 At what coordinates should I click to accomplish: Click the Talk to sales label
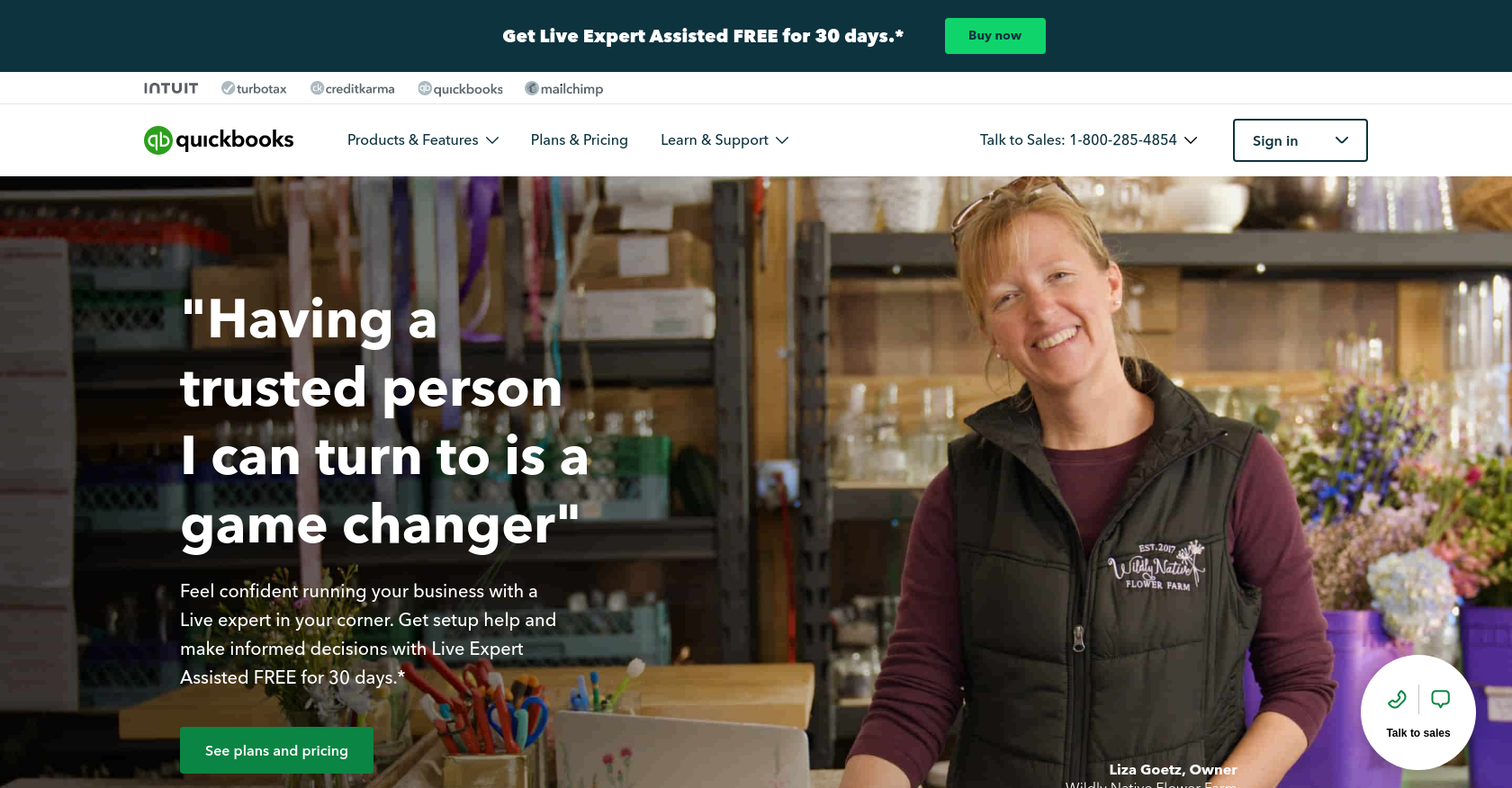(1418, 733)
